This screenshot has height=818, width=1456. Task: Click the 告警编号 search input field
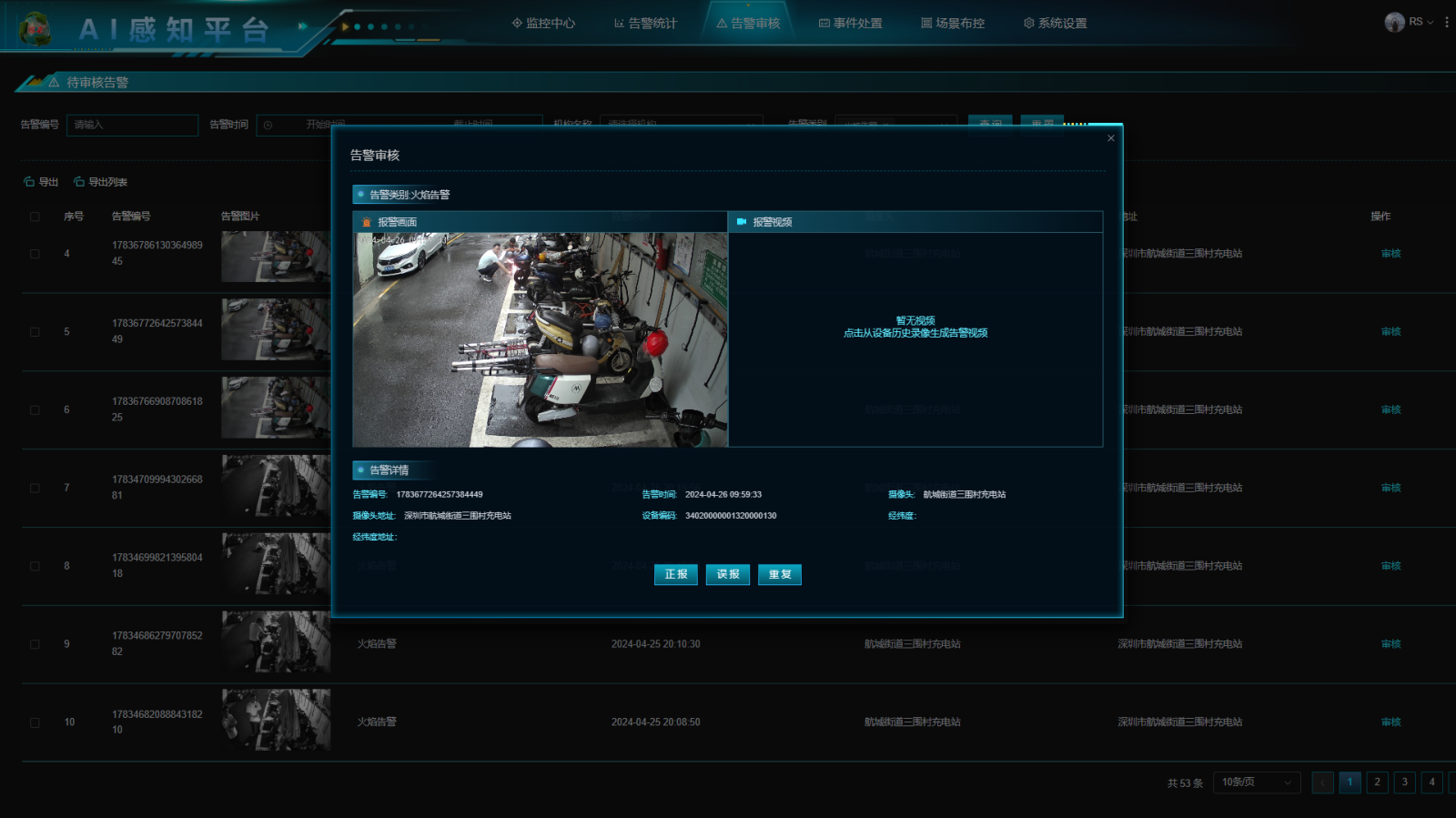(132, 125)
